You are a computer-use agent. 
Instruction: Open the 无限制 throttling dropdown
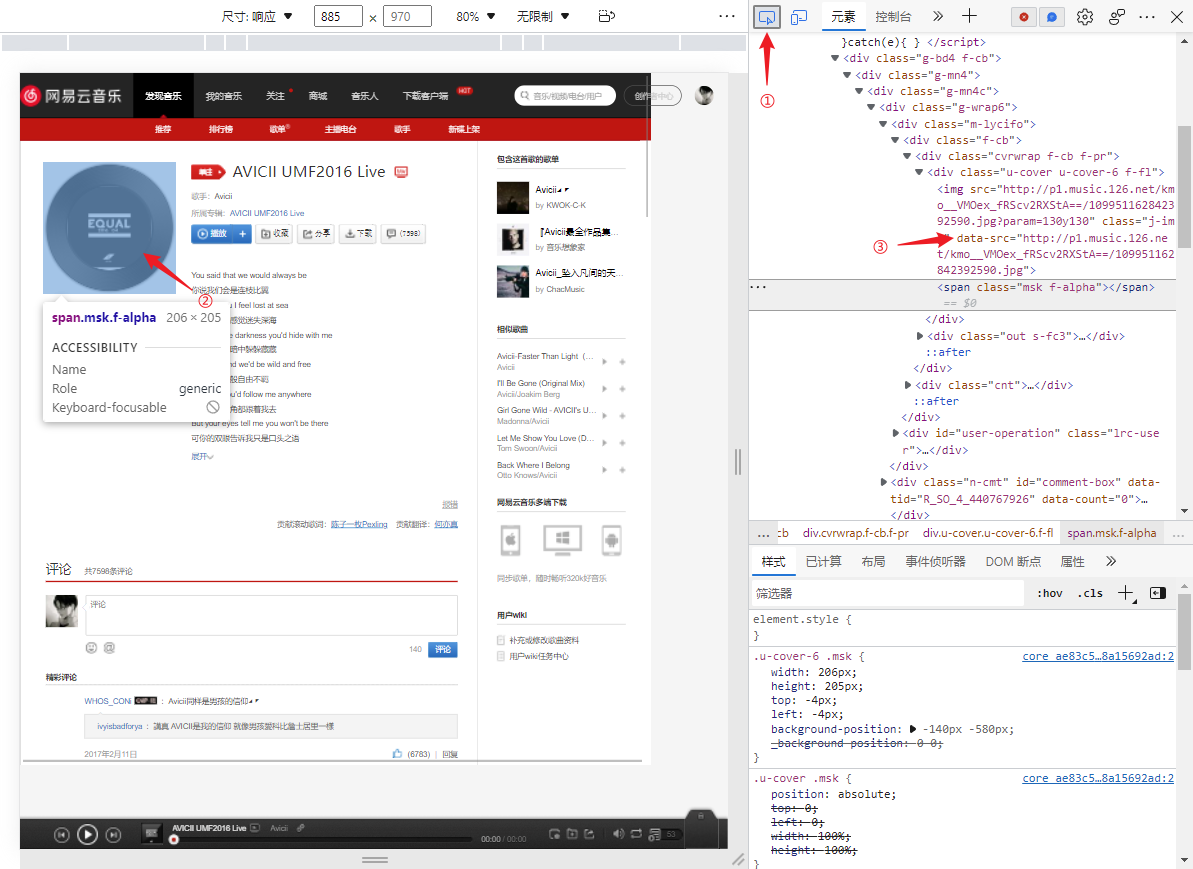coord(543,17)
